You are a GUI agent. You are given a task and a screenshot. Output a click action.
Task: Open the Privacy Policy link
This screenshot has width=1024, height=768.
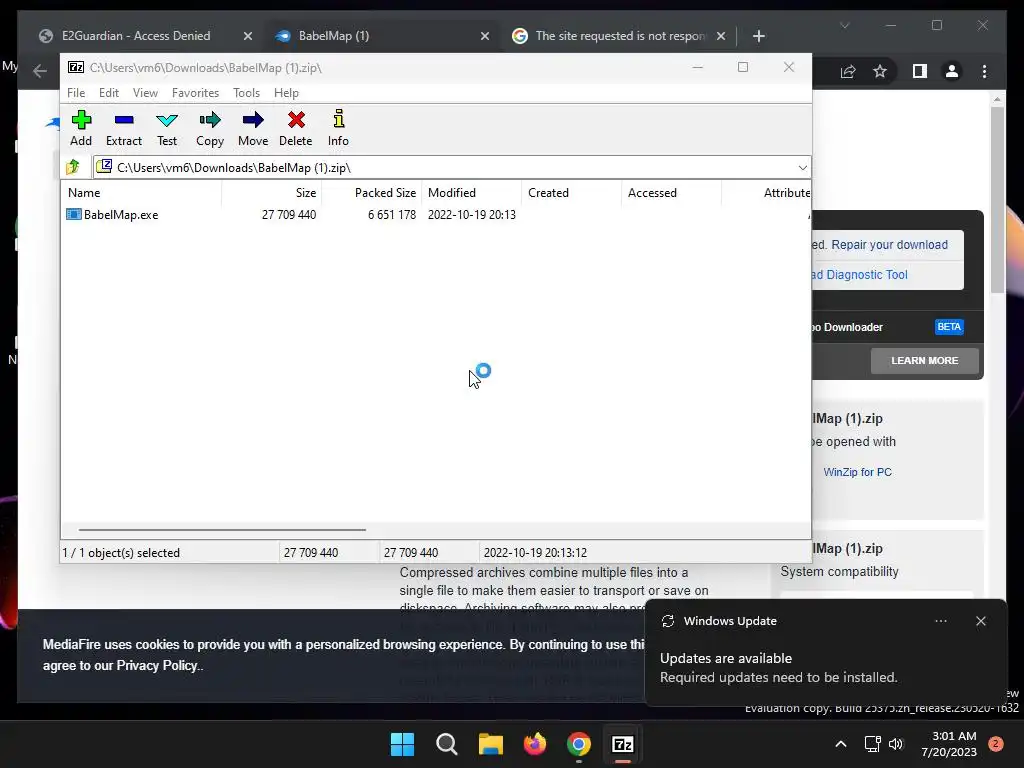click(x=157, y=665)
